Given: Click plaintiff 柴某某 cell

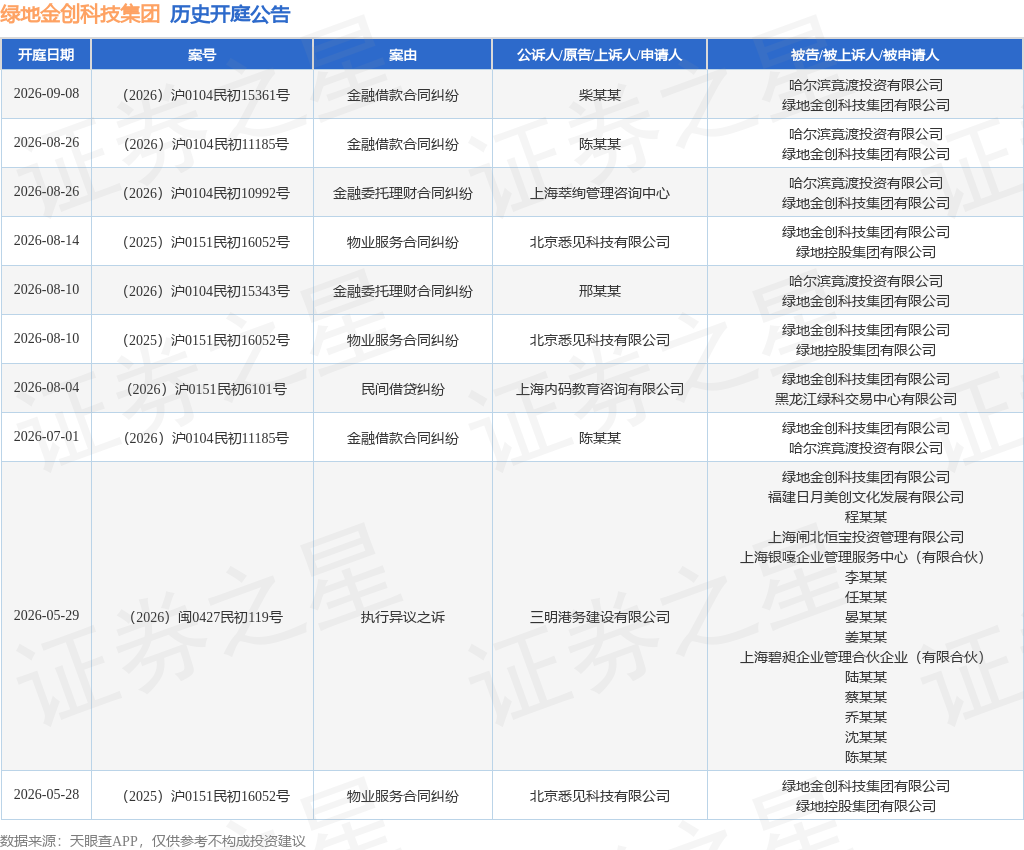Looking at the screenshot, I should [x=600, y=95].
